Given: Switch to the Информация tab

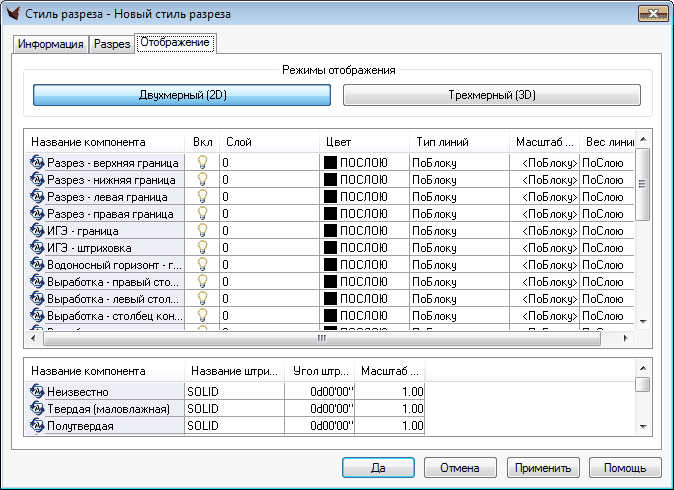Looking at the screenshot, I should pos(50,45).
